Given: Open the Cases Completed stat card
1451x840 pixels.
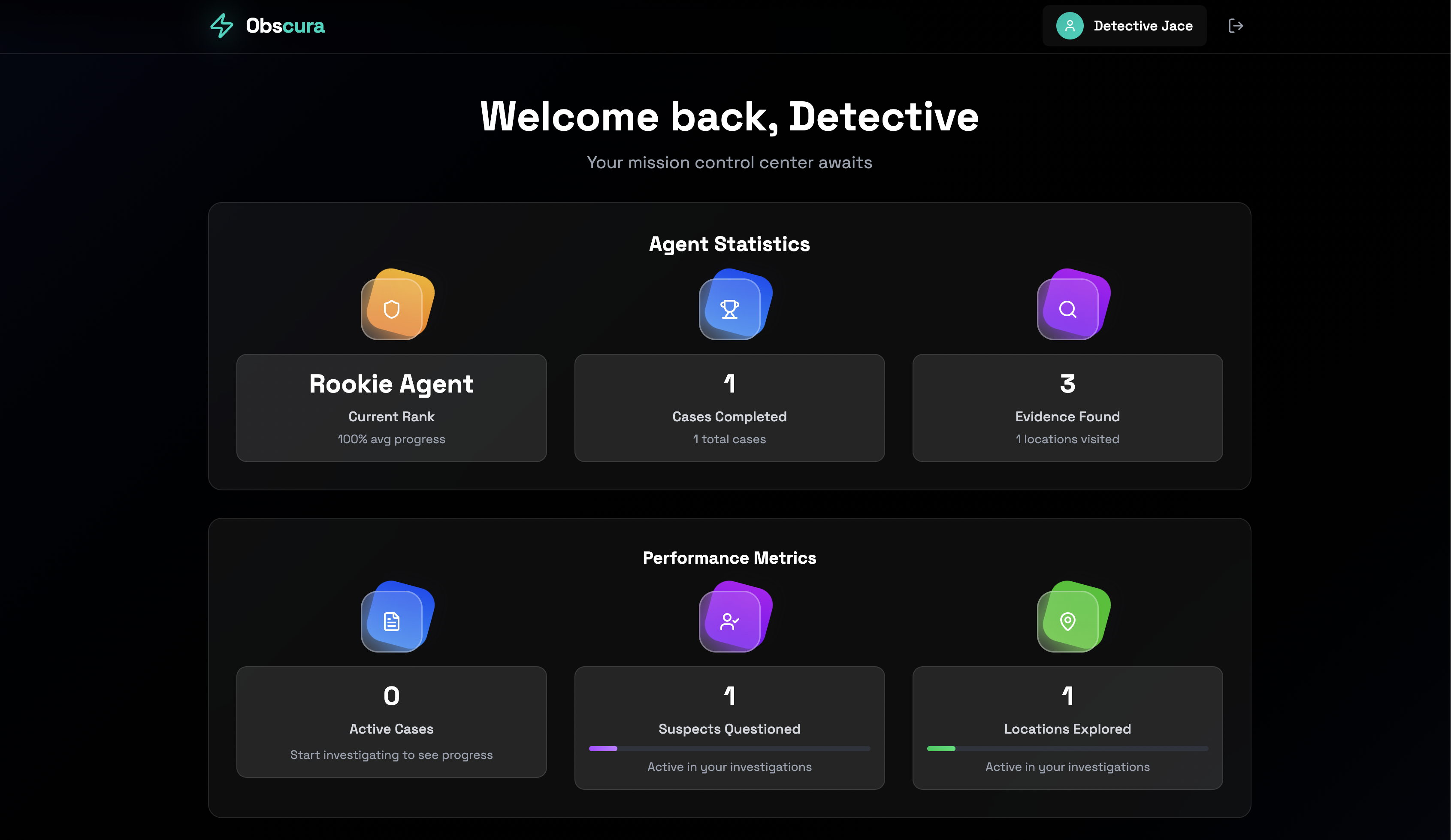Looking at the screenshot, I should (729, 408).
